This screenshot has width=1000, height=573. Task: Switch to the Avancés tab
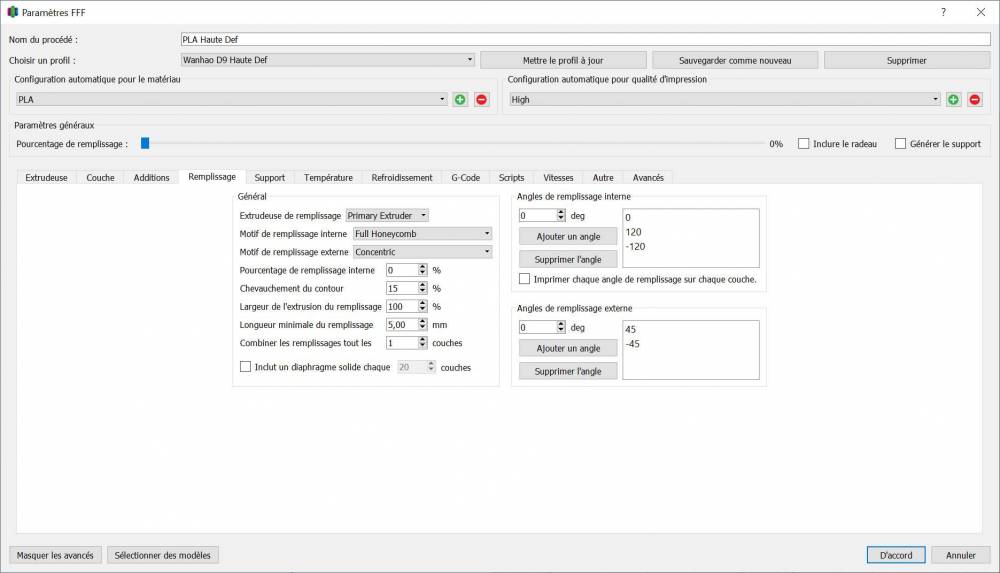click(x=648, y=177)
